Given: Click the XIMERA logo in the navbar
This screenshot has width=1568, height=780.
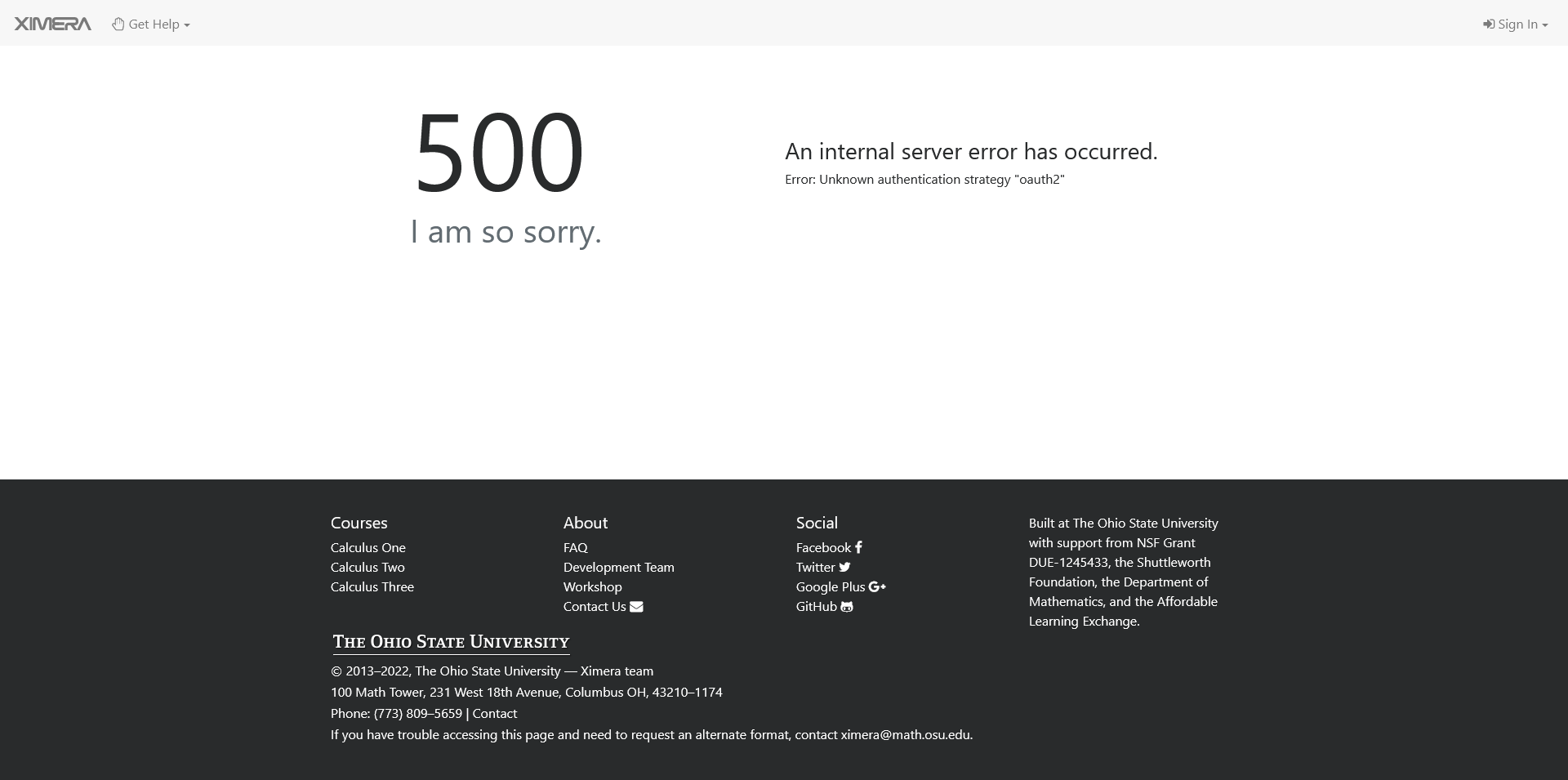Looking at the screenshot, I should coord(52,23).
